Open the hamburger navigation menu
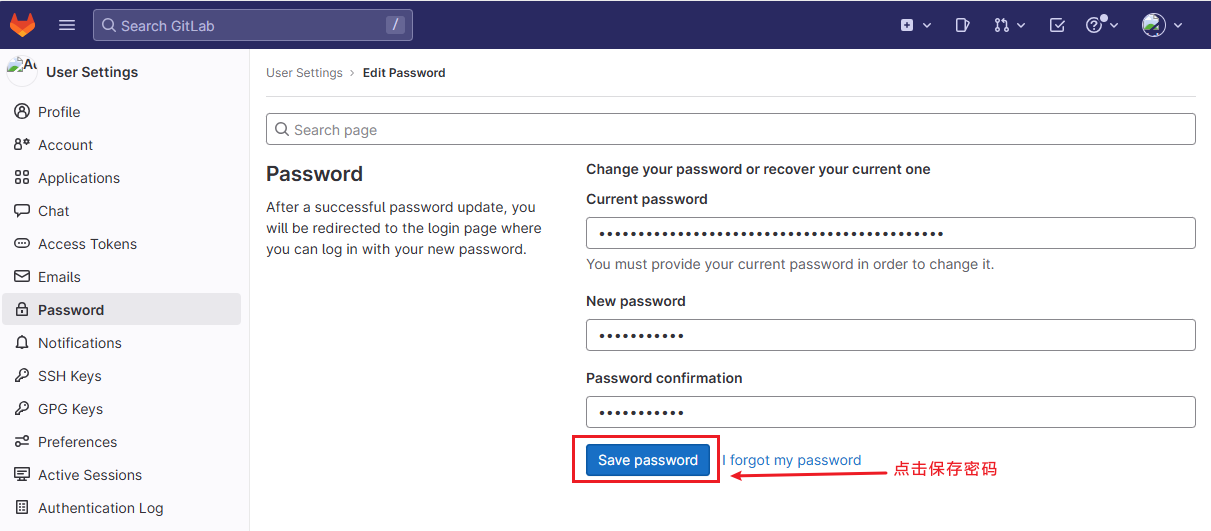This screenshot has width=1211, height=531. coord(67,25)
